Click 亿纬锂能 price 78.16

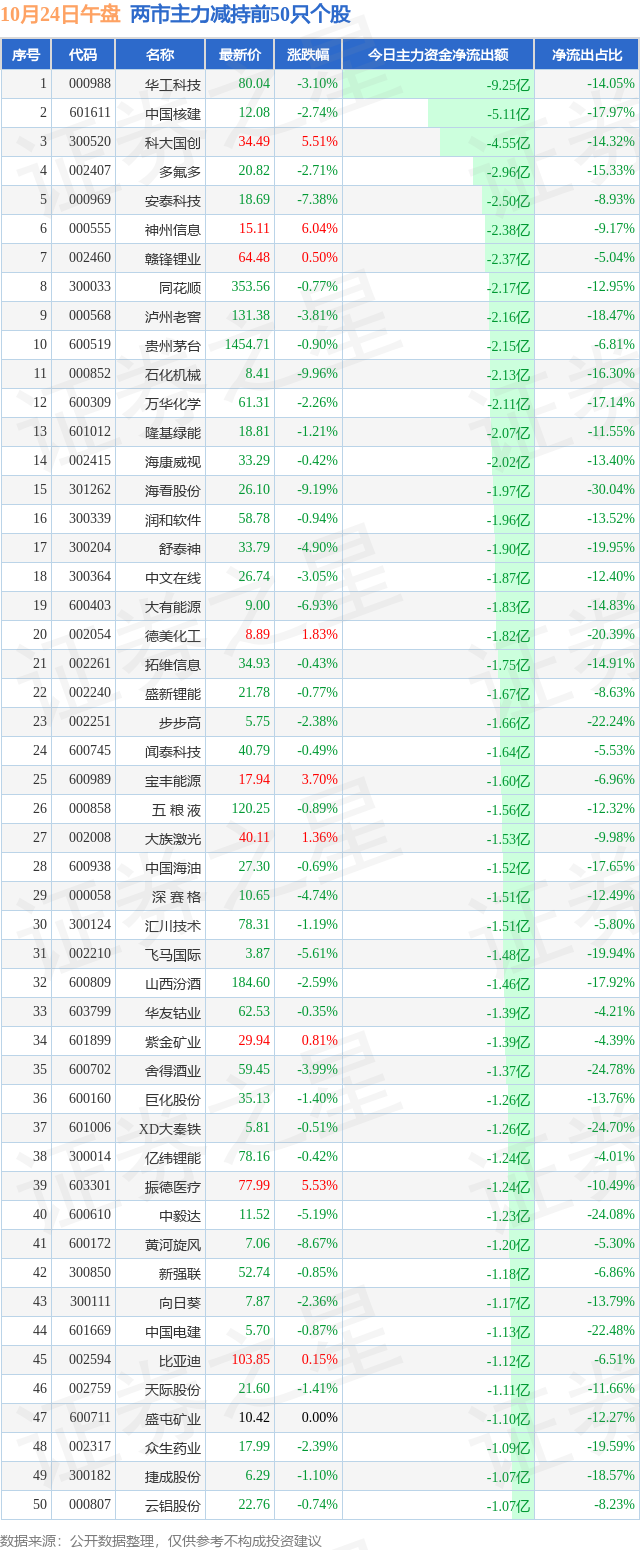coord(254,1157)
